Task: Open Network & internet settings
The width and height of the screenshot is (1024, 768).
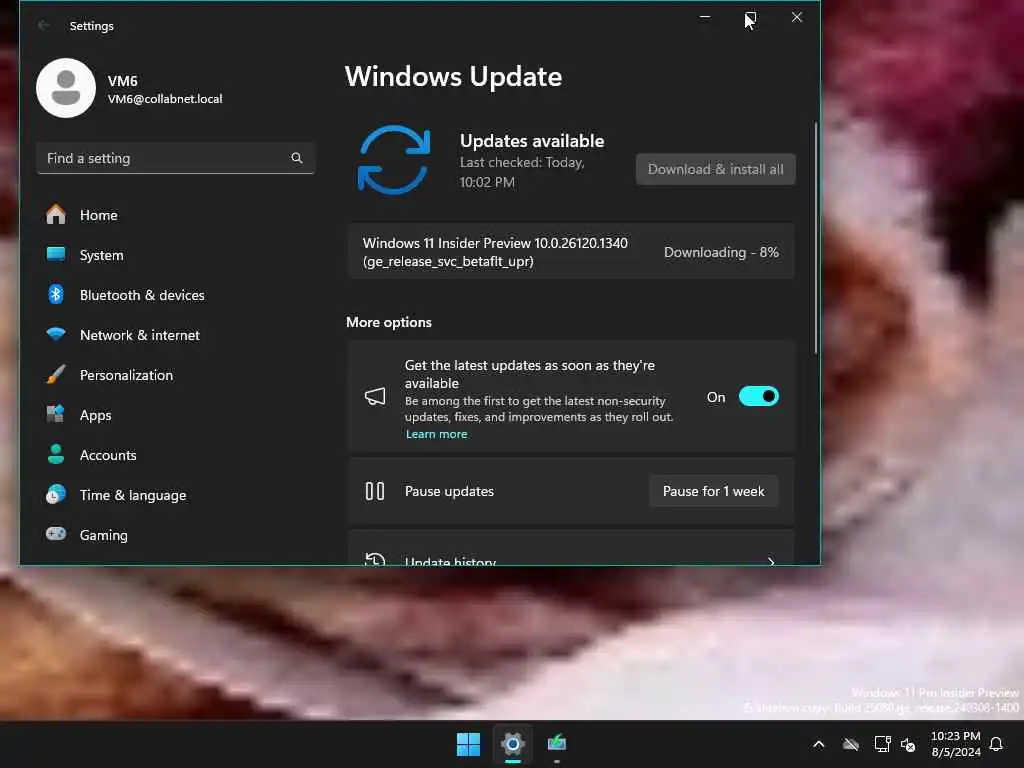Action: (x=175, y=335)
